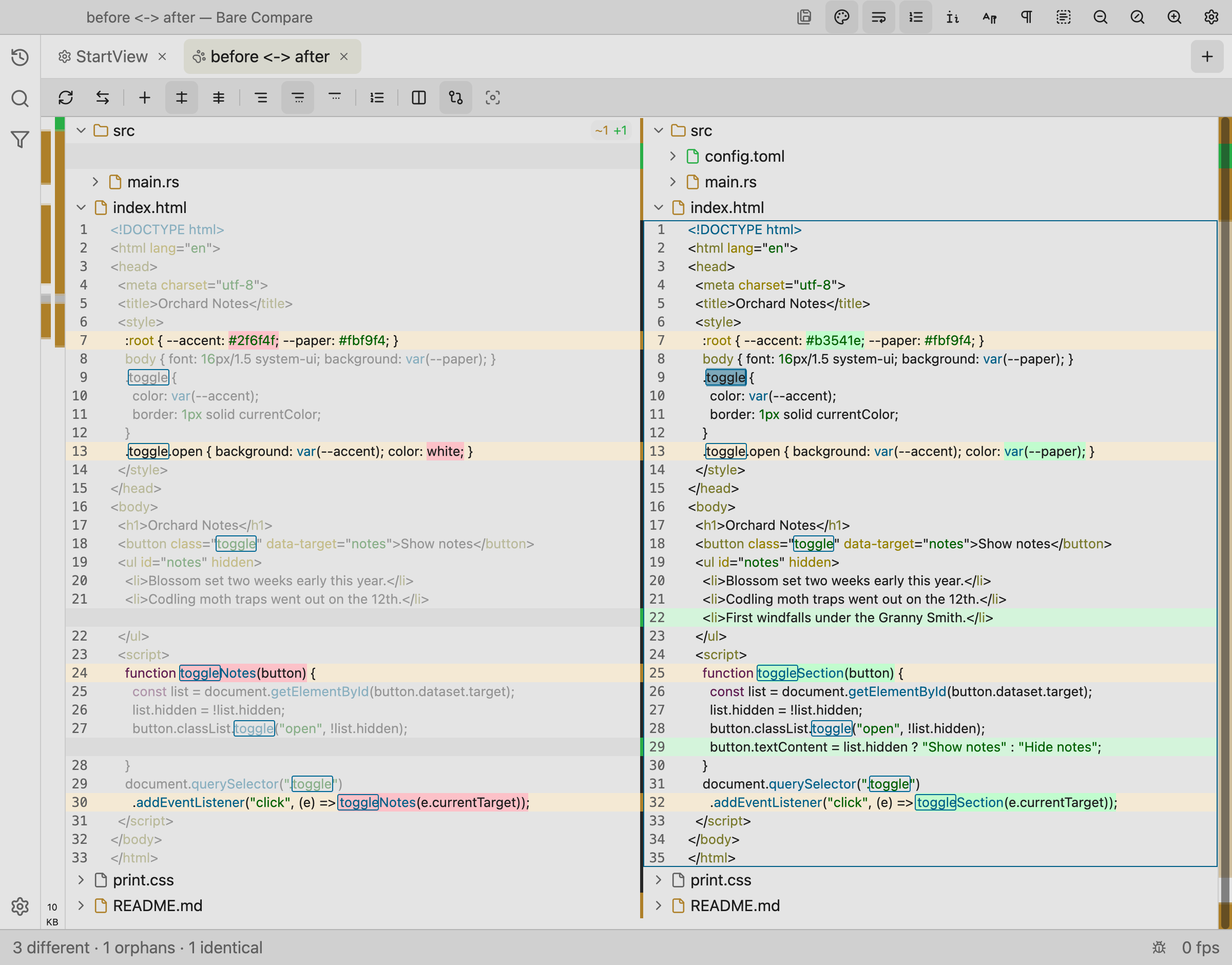Toggle the color palette theme icon
Image resolution: width=1232 pixels, height=965 pixels.
coord(842,17)
